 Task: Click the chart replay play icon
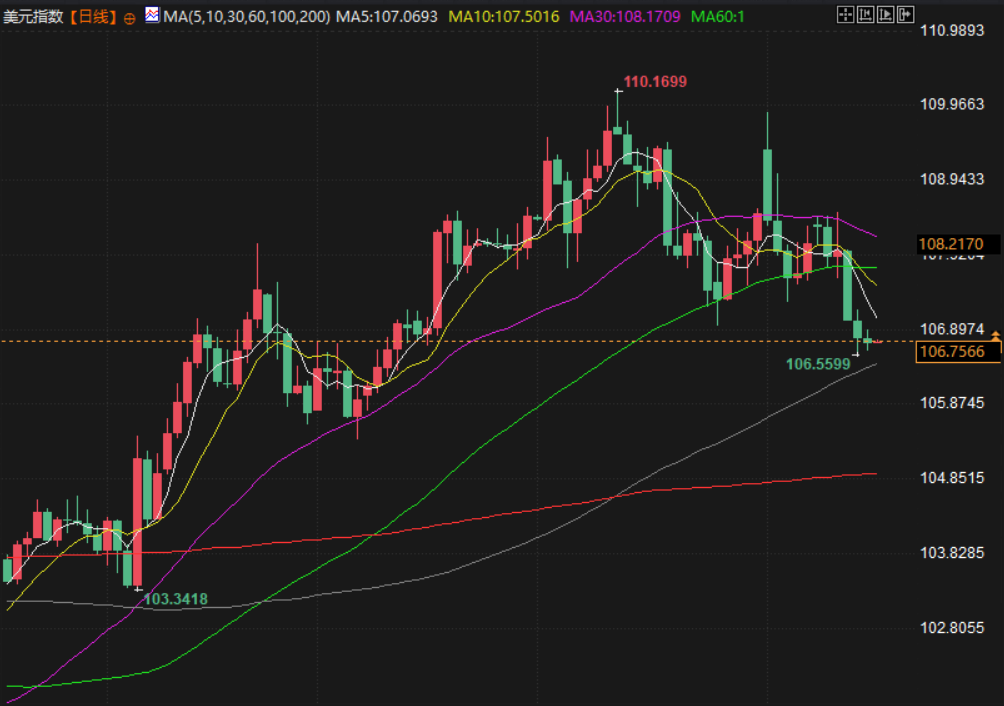(886, 15)
